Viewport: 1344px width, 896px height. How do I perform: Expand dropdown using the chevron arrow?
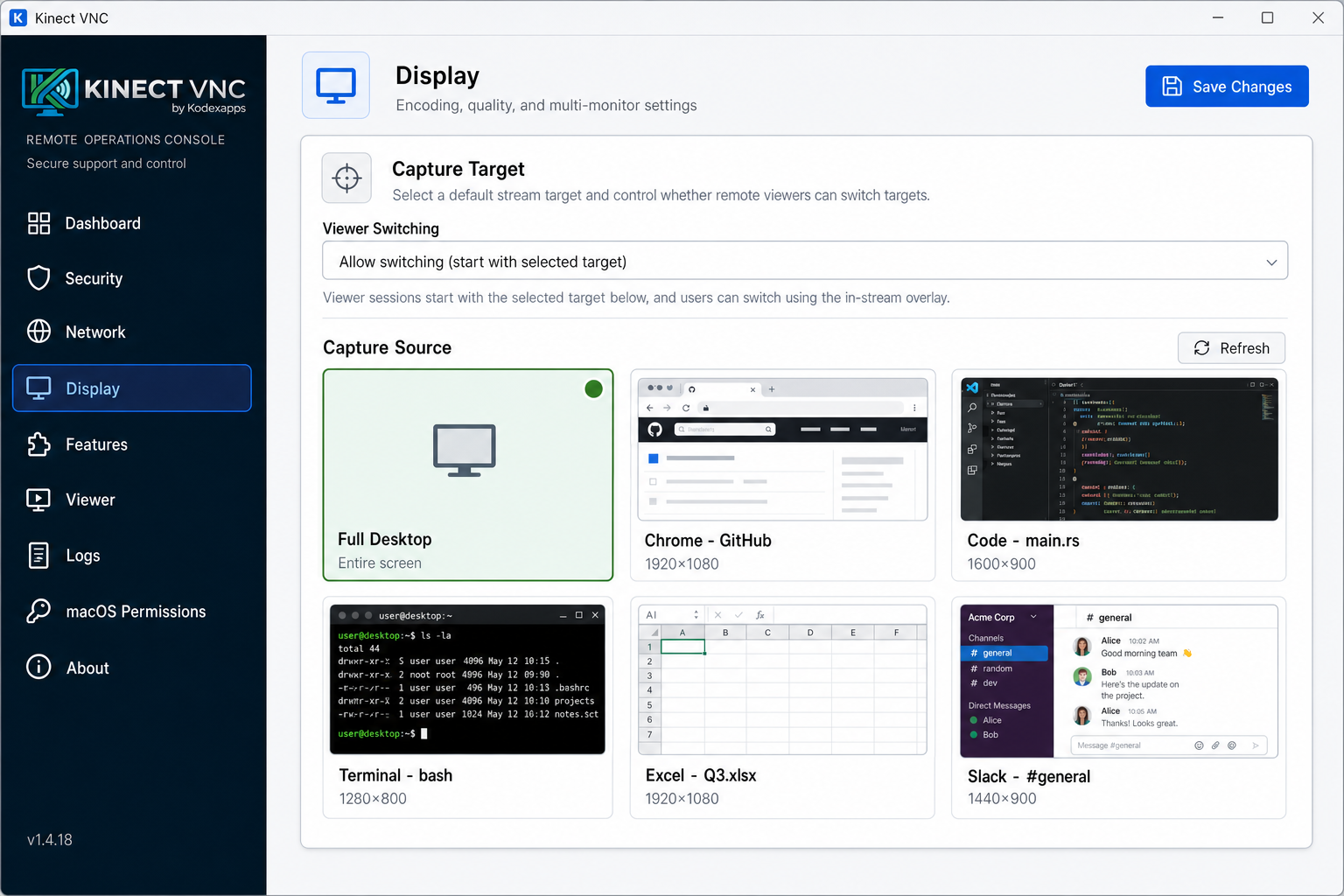[1271, 262]
